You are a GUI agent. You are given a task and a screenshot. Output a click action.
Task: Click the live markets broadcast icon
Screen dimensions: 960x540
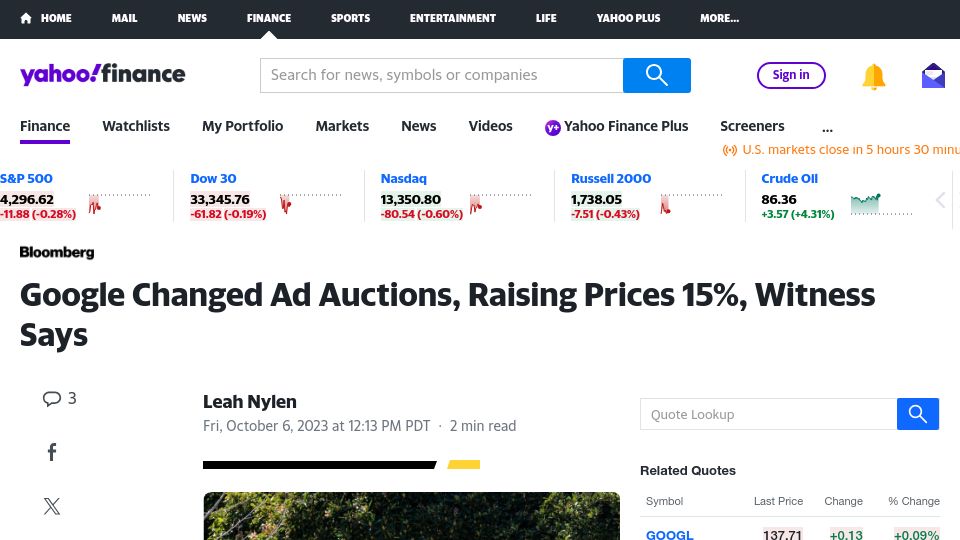coord(730,150)
